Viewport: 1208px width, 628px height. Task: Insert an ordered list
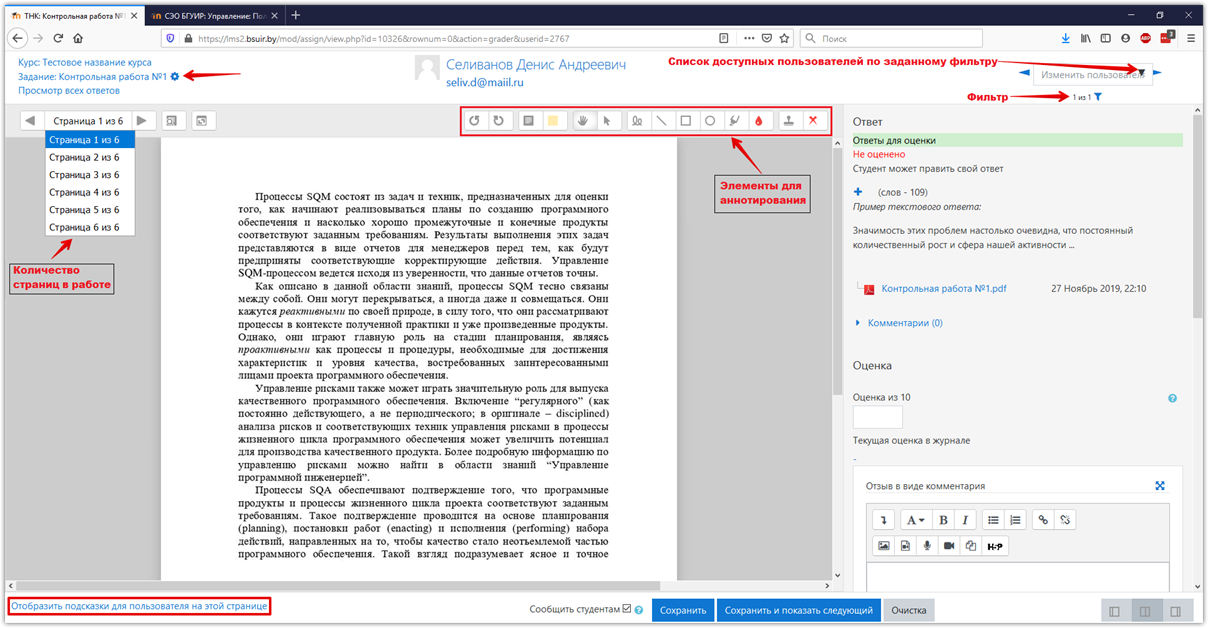click(1015, 520)
